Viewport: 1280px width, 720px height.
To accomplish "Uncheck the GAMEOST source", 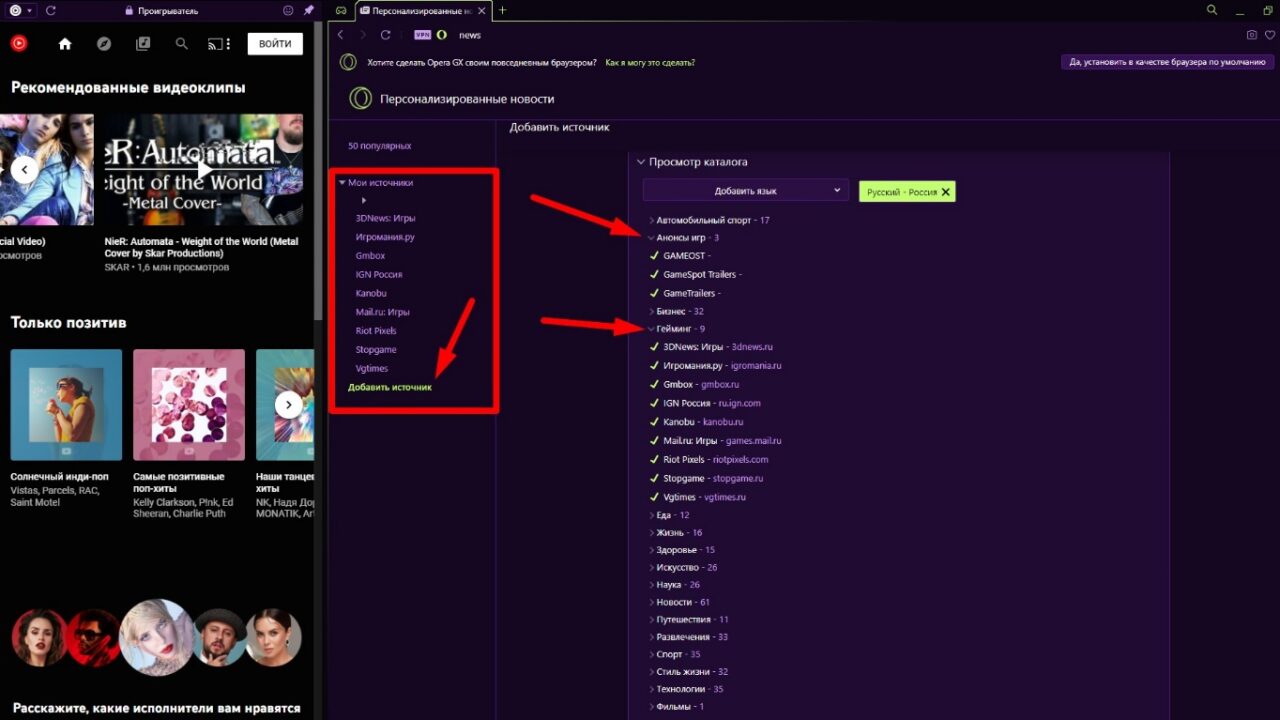I will (654, 256).
